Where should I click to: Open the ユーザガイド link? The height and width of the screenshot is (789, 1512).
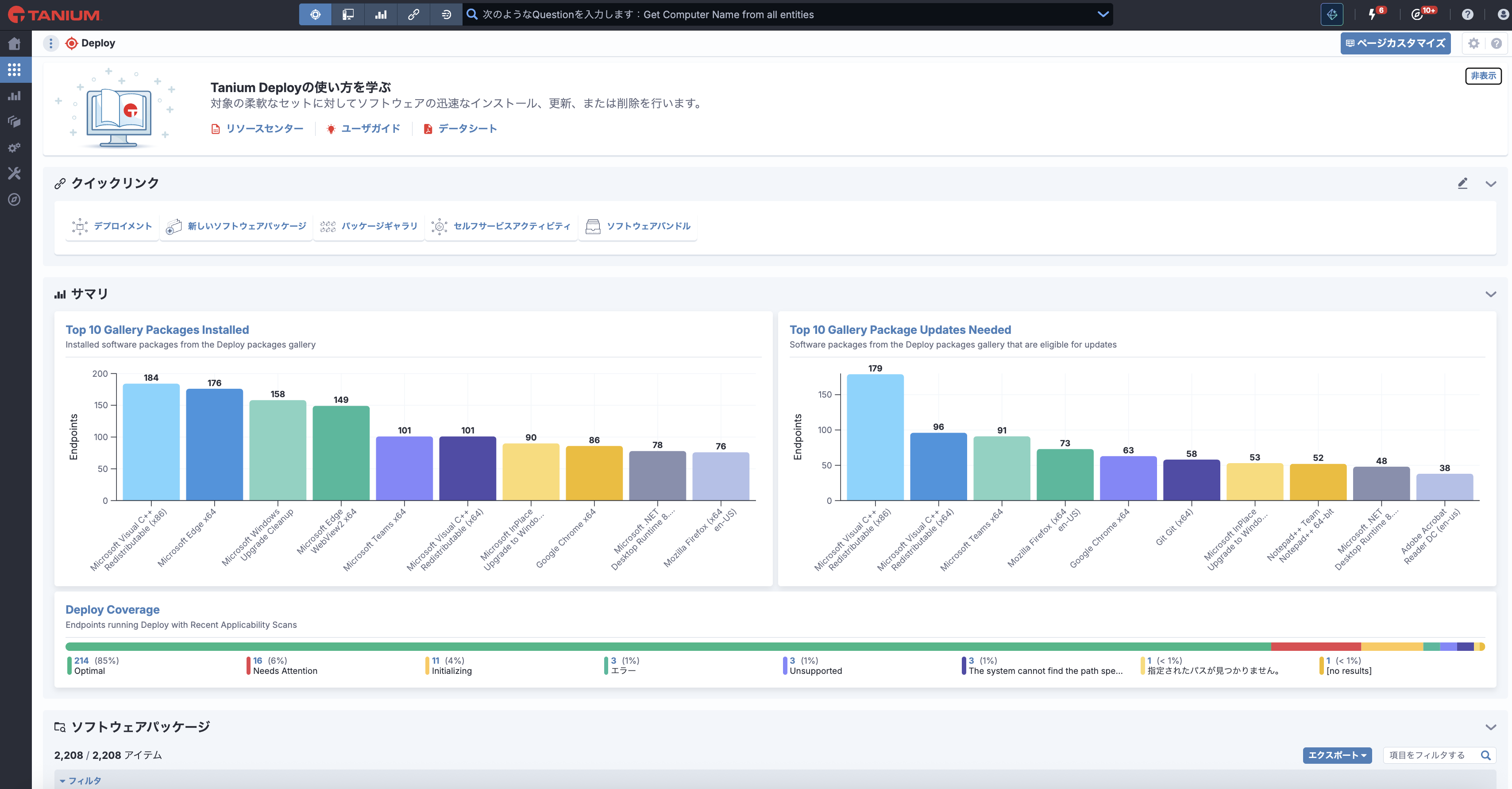[364, 128]
